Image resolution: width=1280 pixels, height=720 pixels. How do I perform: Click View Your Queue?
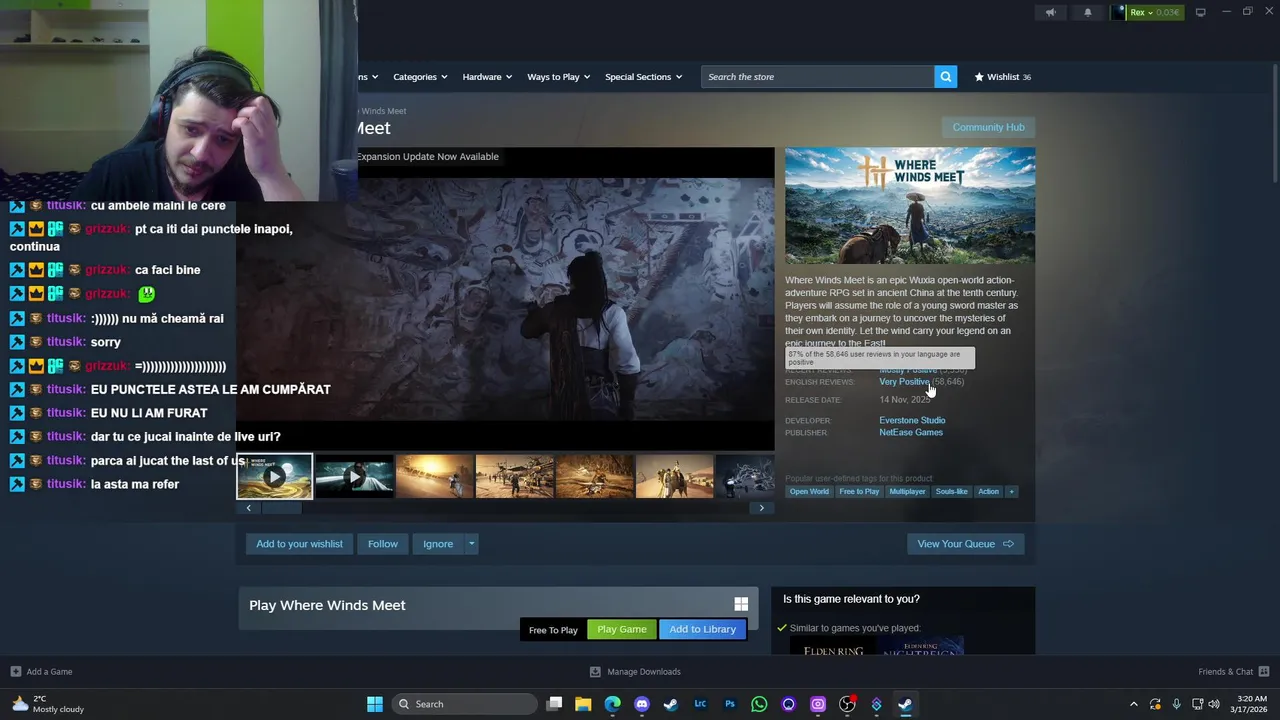[965, 544]
